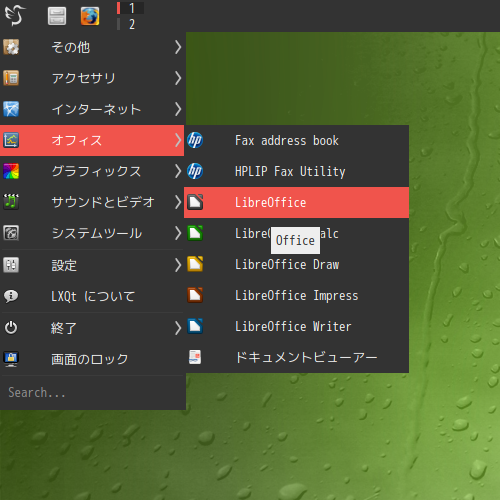The width and height of the screenshot is (500, 500).
Task: Open the システムツール menu category
Action: [92, 233]
